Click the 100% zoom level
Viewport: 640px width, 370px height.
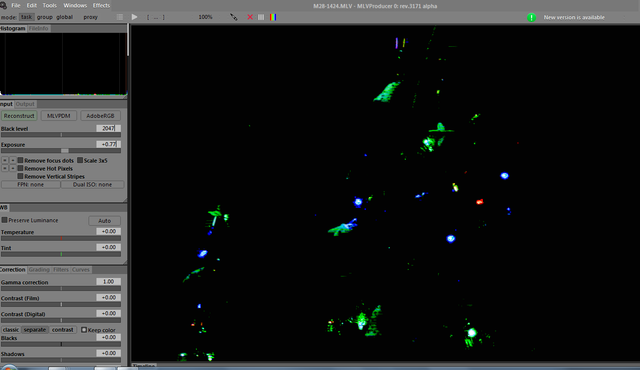point(205,17)
